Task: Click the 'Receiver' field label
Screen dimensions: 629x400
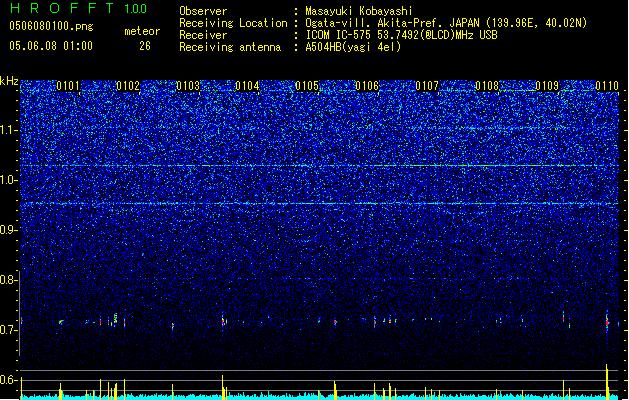Action: pos(203,35)
